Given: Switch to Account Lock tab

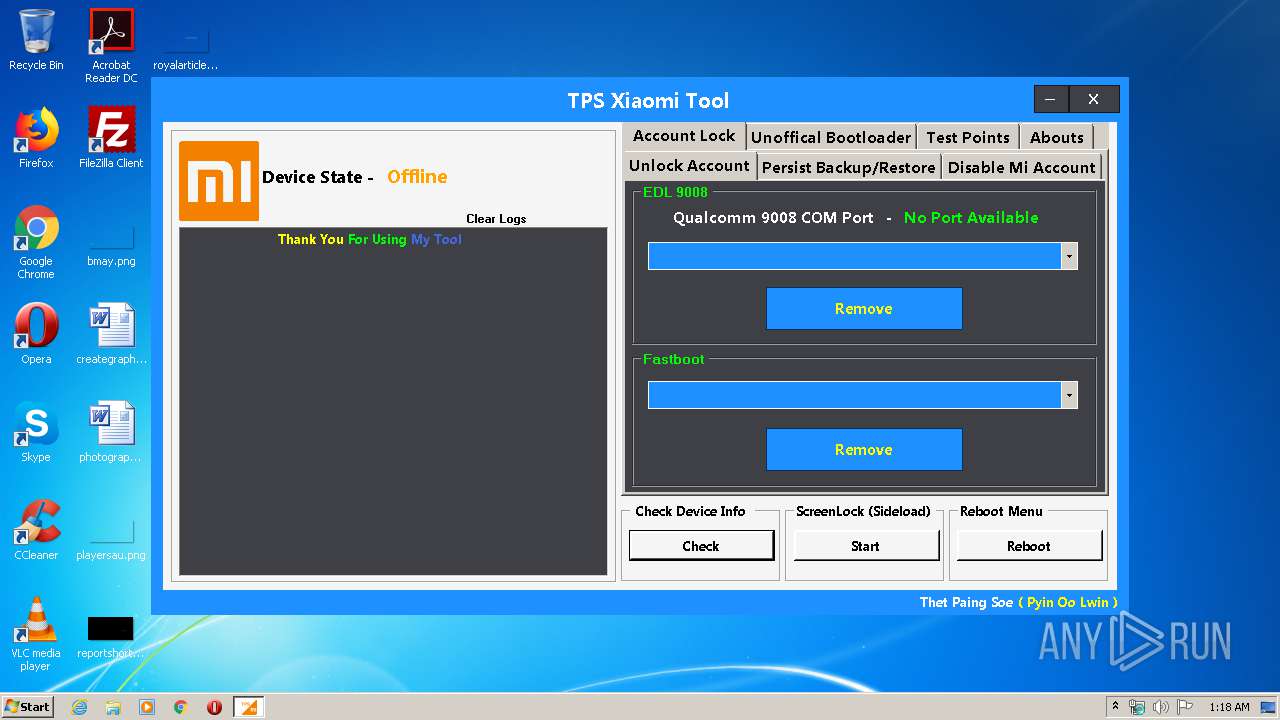Looking at the screenshot, I should coord(684,136).
